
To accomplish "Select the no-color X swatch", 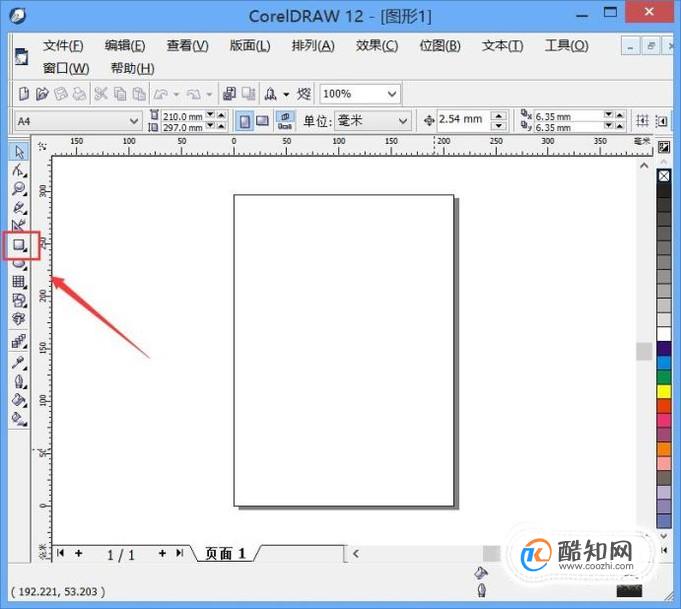I will (x=664, y=176).
